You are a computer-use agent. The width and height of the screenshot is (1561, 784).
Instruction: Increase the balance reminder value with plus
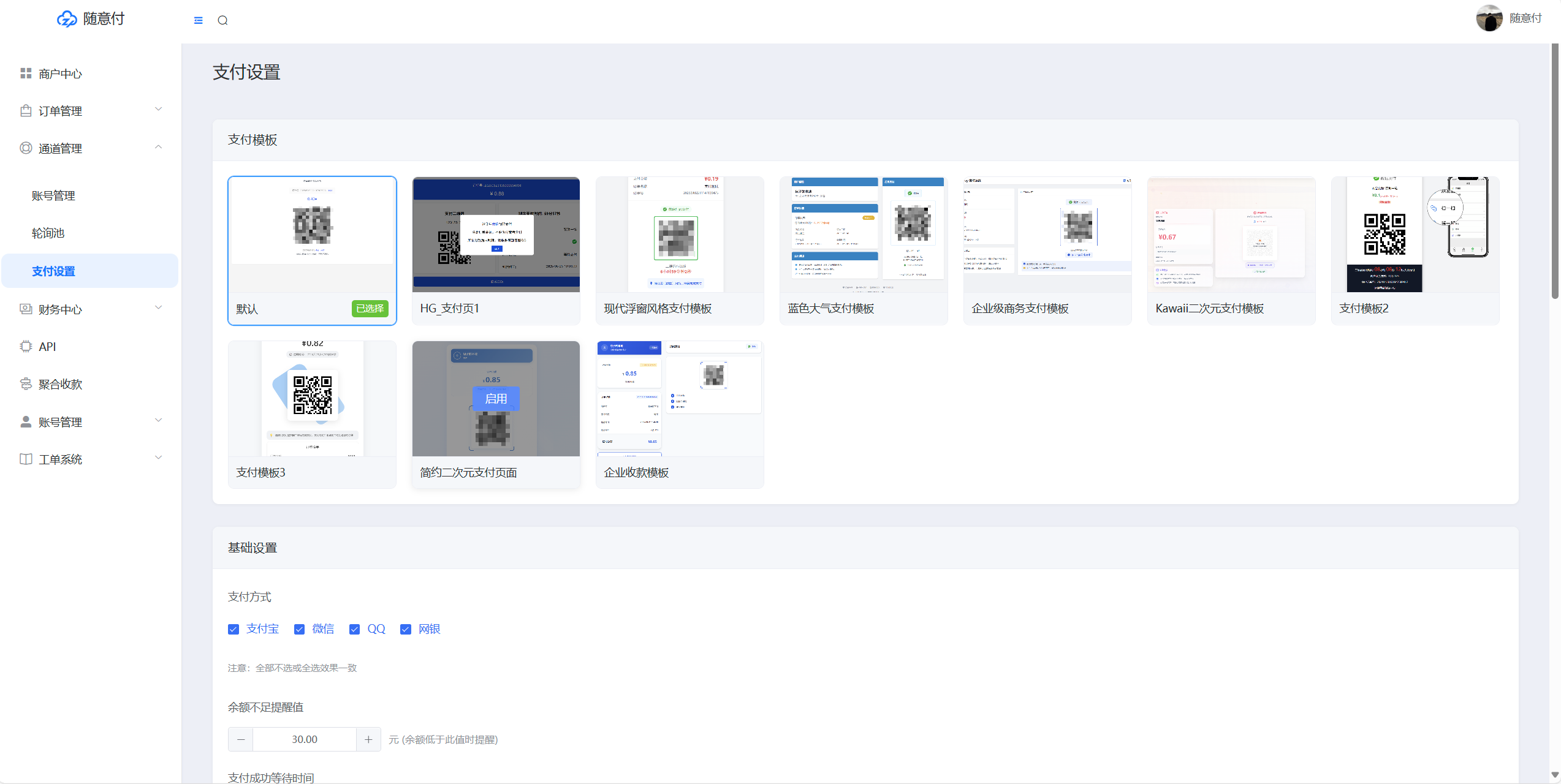pyautogui.click(x=368, y=740)
